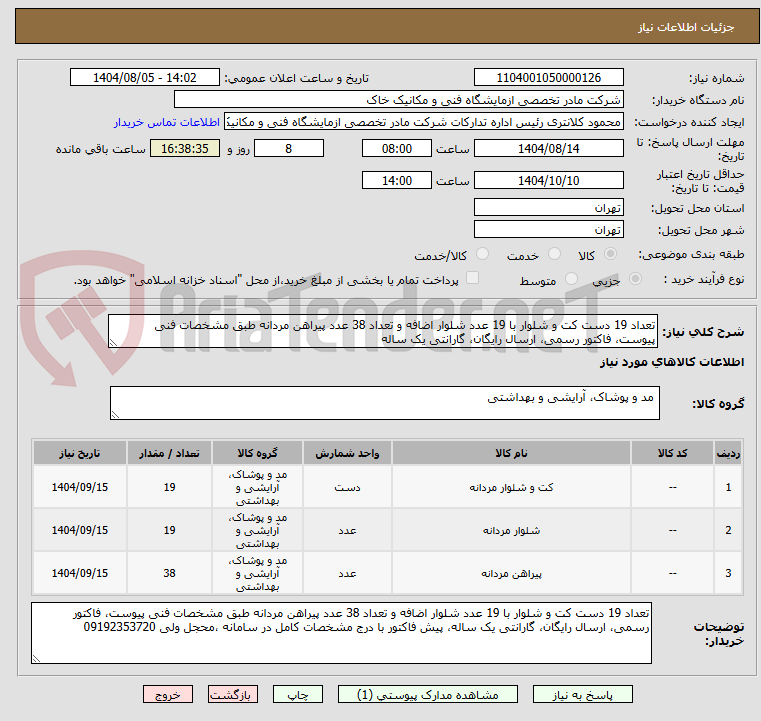Click the 'خروج' exit button
The image size is (761, 721).
[x=167, y=693]
